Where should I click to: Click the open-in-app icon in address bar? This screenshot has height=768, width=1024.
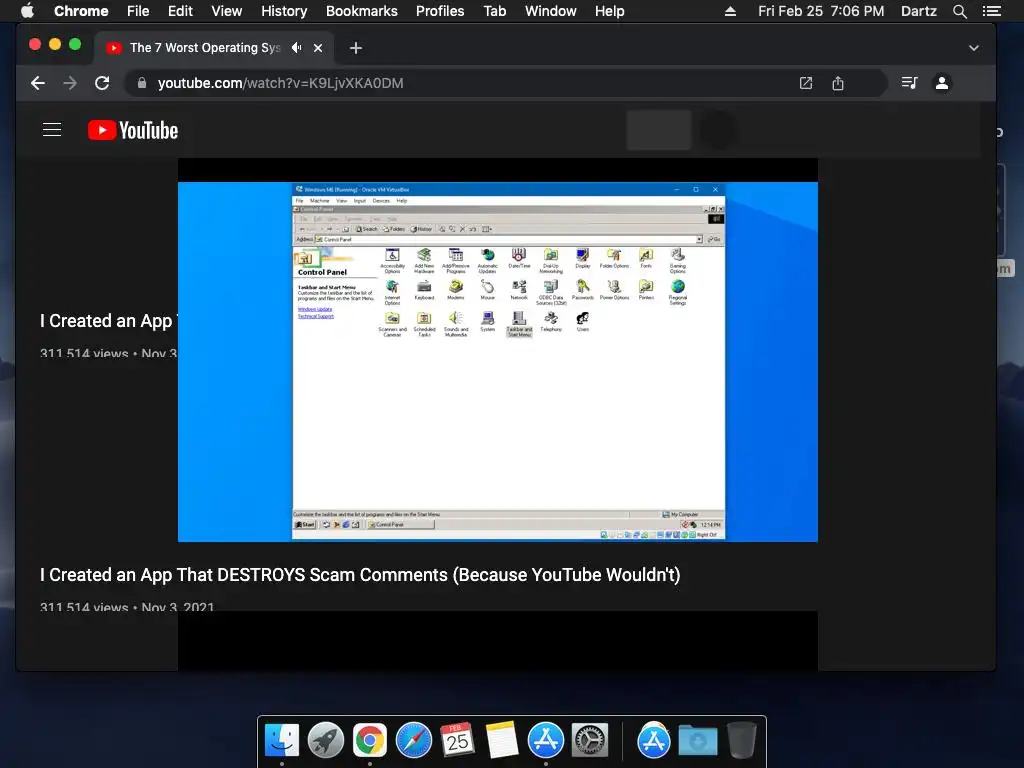pyautogui.click(x=806, y=83)
